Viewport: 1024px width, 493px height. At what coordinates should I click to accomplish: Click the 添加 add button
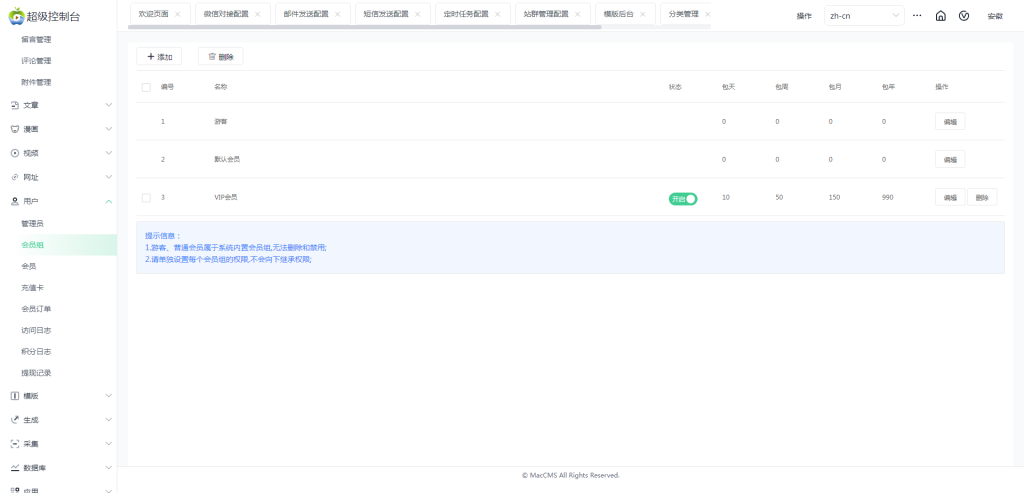point(159,57)
